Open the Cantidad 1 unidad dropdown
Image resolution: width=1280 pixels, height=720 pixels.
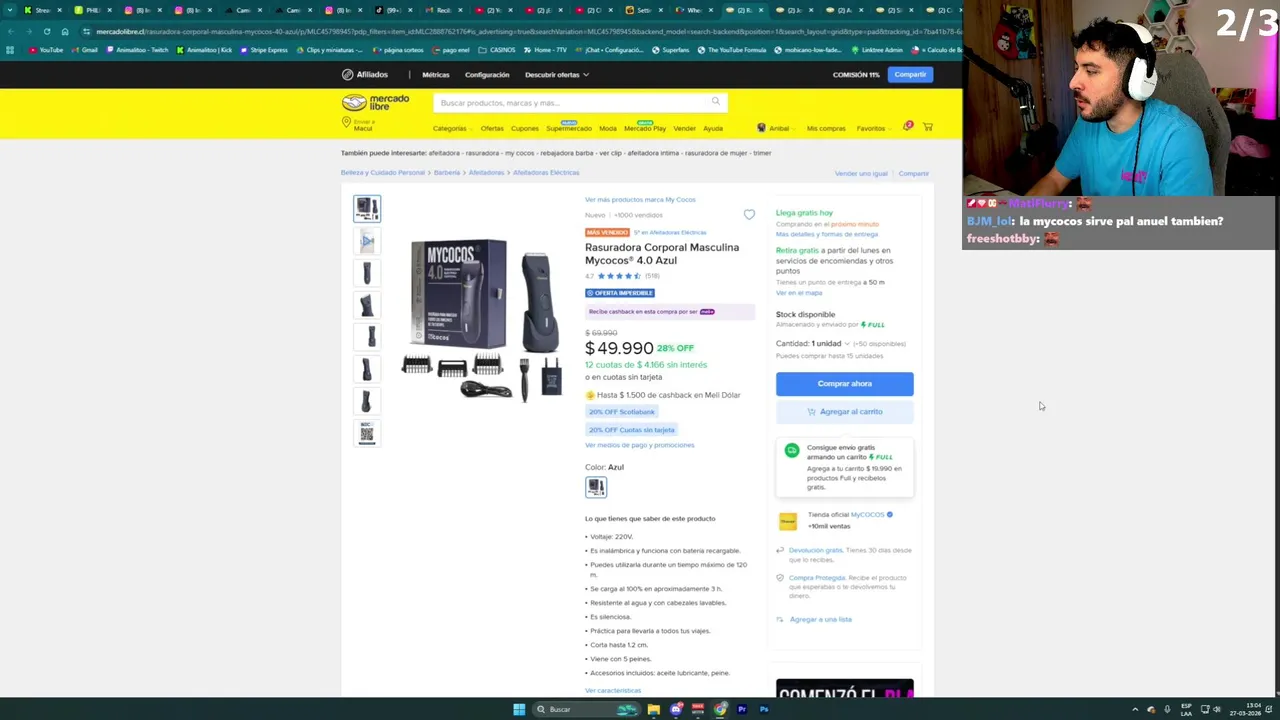[x=813, y=343]
